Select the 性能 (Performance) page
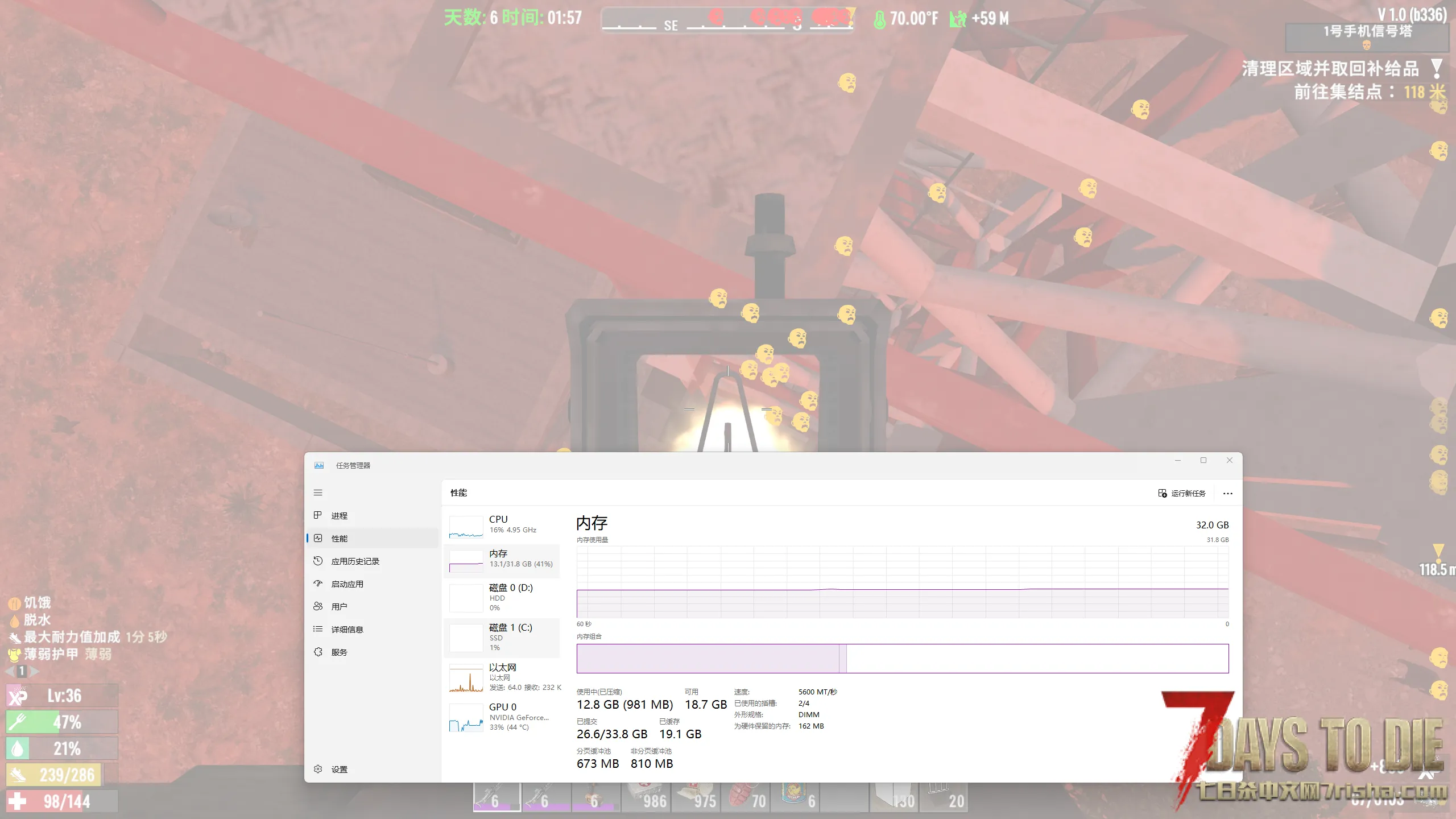This screenshot has height=819, width=1456. click(x=372, y=538)
